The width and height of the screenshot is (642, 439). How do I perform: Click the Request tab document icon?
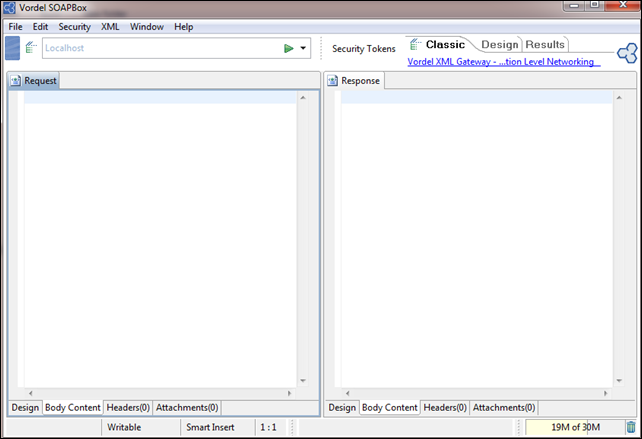[x=16, y=81]
